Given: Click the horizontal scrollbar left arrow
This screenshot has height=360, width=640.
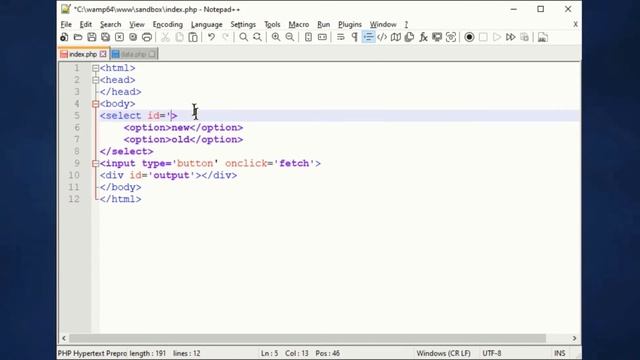Looking at the screenshot, I should click(64, 338).
